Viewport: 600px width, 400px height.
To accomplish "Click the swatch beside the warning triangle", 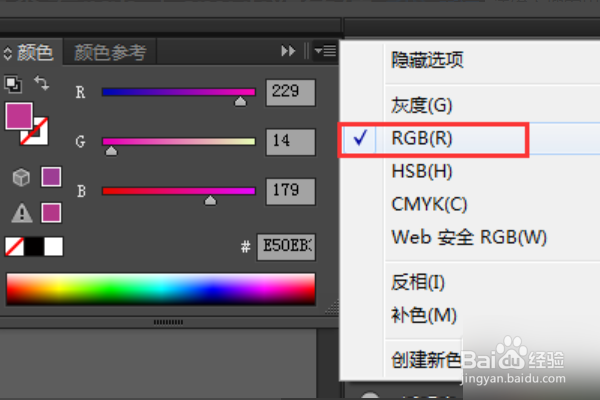I will click(51, 213).
